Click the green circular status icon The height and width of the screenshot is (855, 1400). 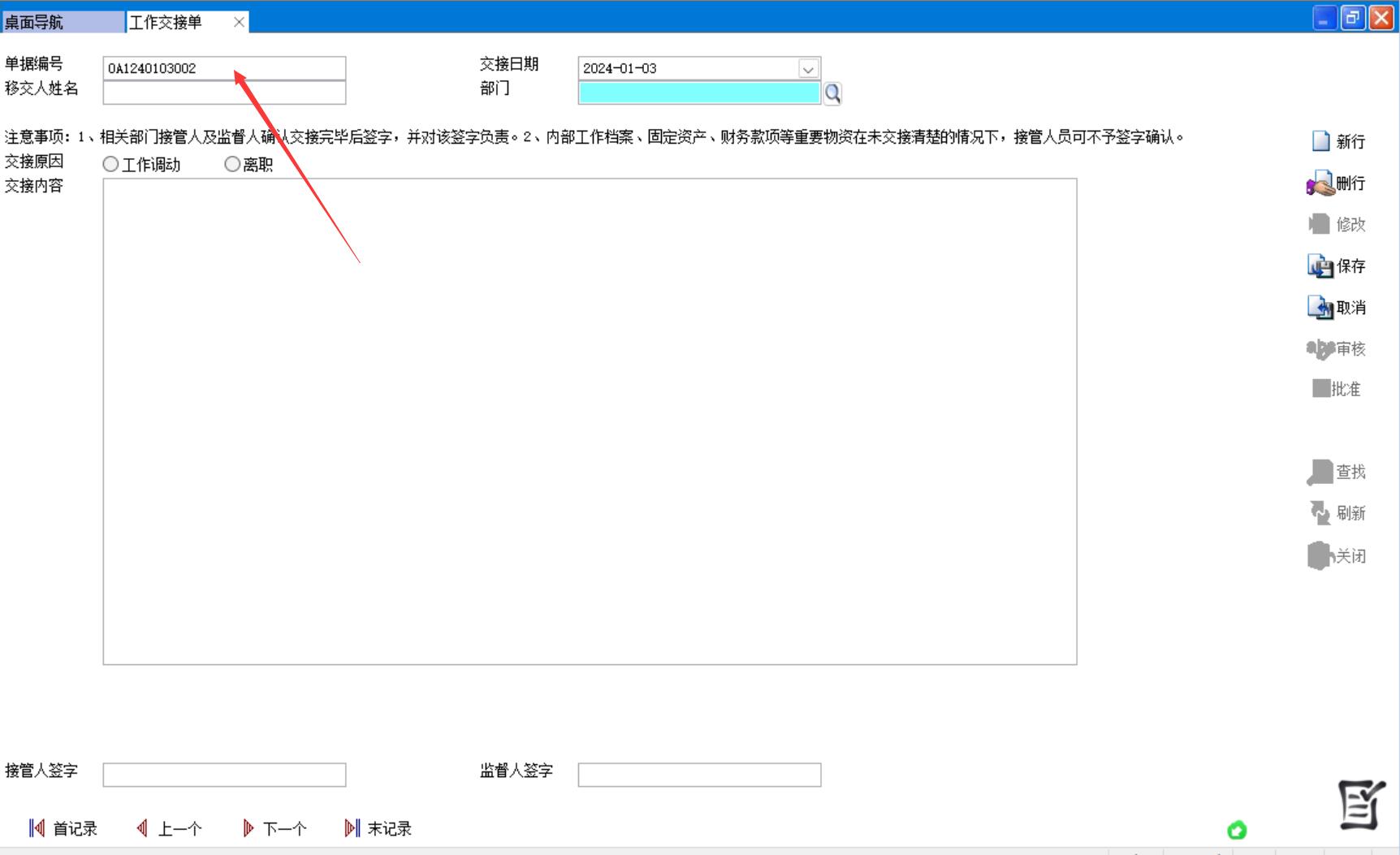click(1237, 830)
